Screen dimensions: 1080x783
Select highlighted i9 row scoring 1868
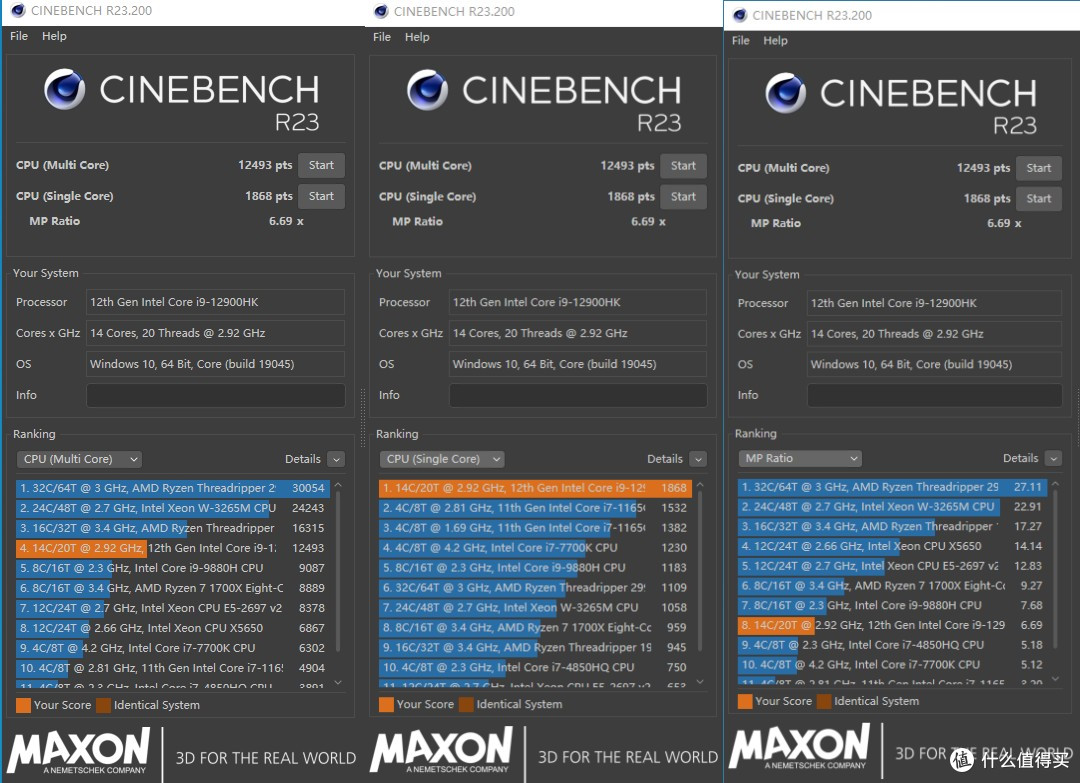(x=534, y=488)
